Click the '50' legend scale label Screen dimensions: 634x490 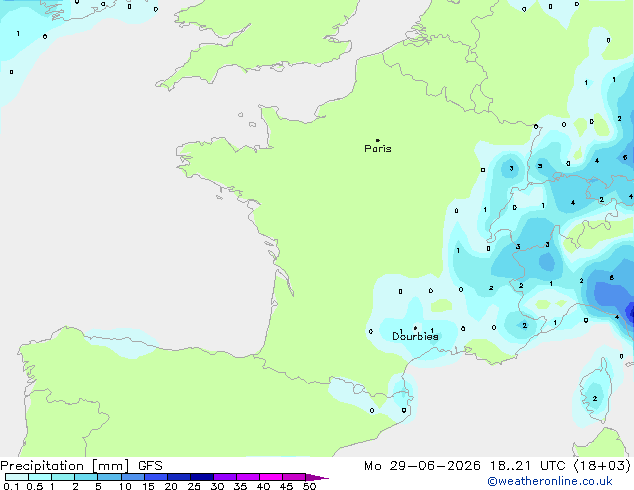pos(309,486)
